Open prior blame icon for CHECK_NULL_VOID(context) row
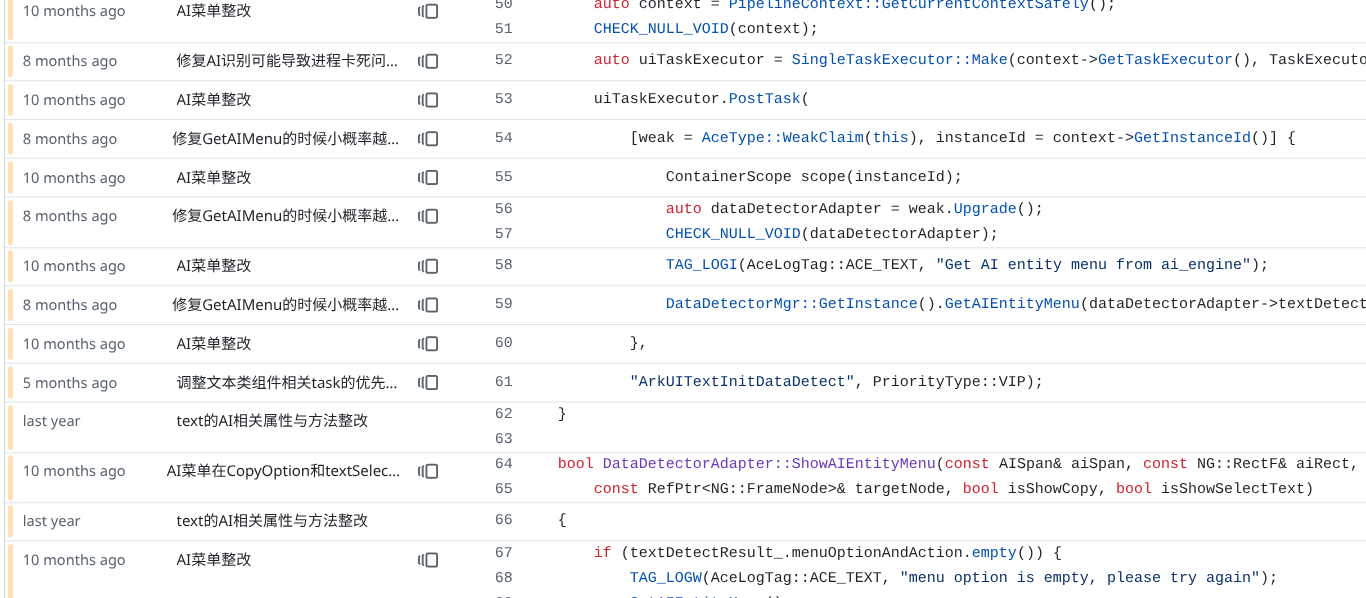1366x598 pixels. (x=428, y=11)
